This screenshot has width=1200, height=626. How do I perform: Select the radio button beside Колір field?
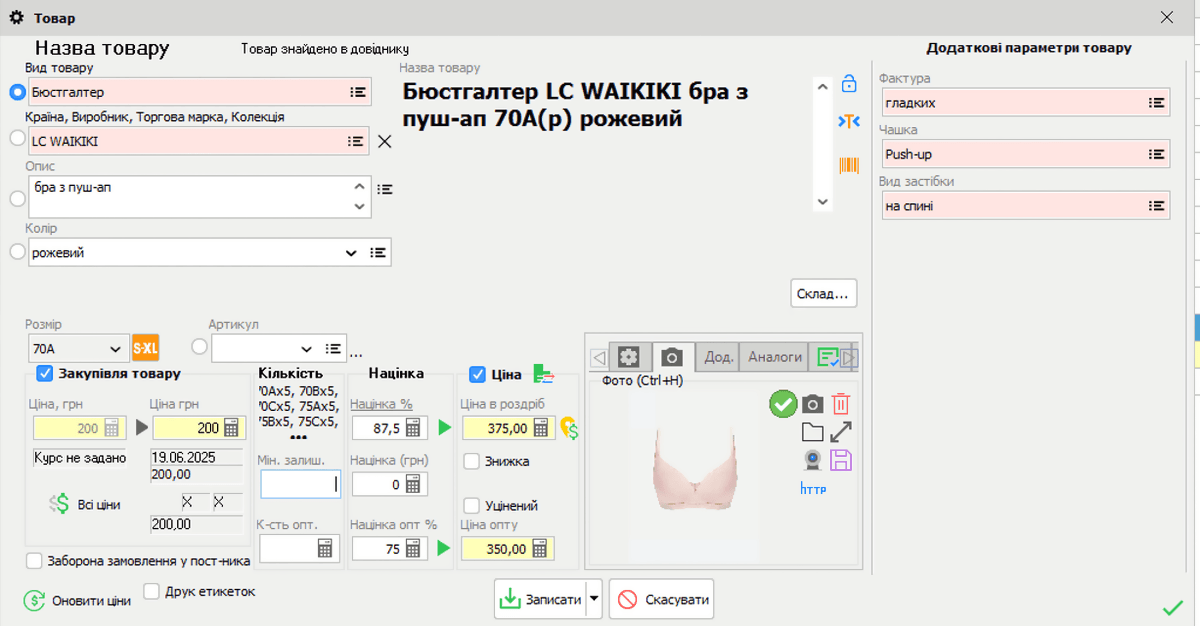tap(17, 252)
